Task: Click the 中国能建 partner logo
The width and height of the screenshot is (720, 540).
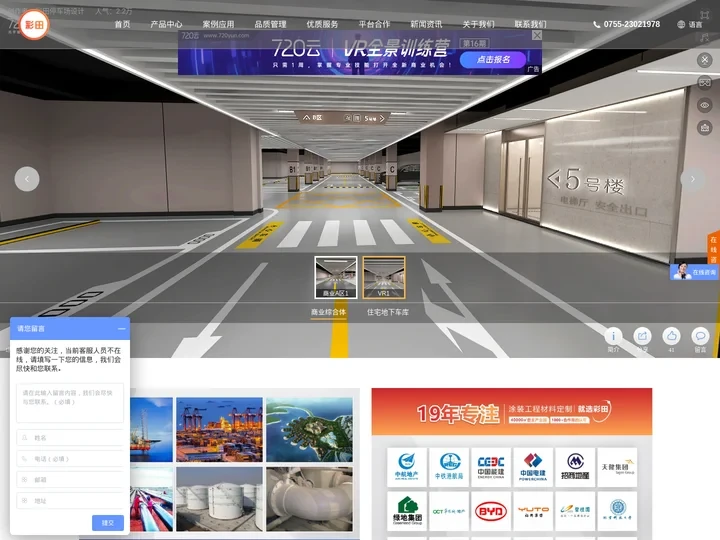Action: (x=491, y=467)
